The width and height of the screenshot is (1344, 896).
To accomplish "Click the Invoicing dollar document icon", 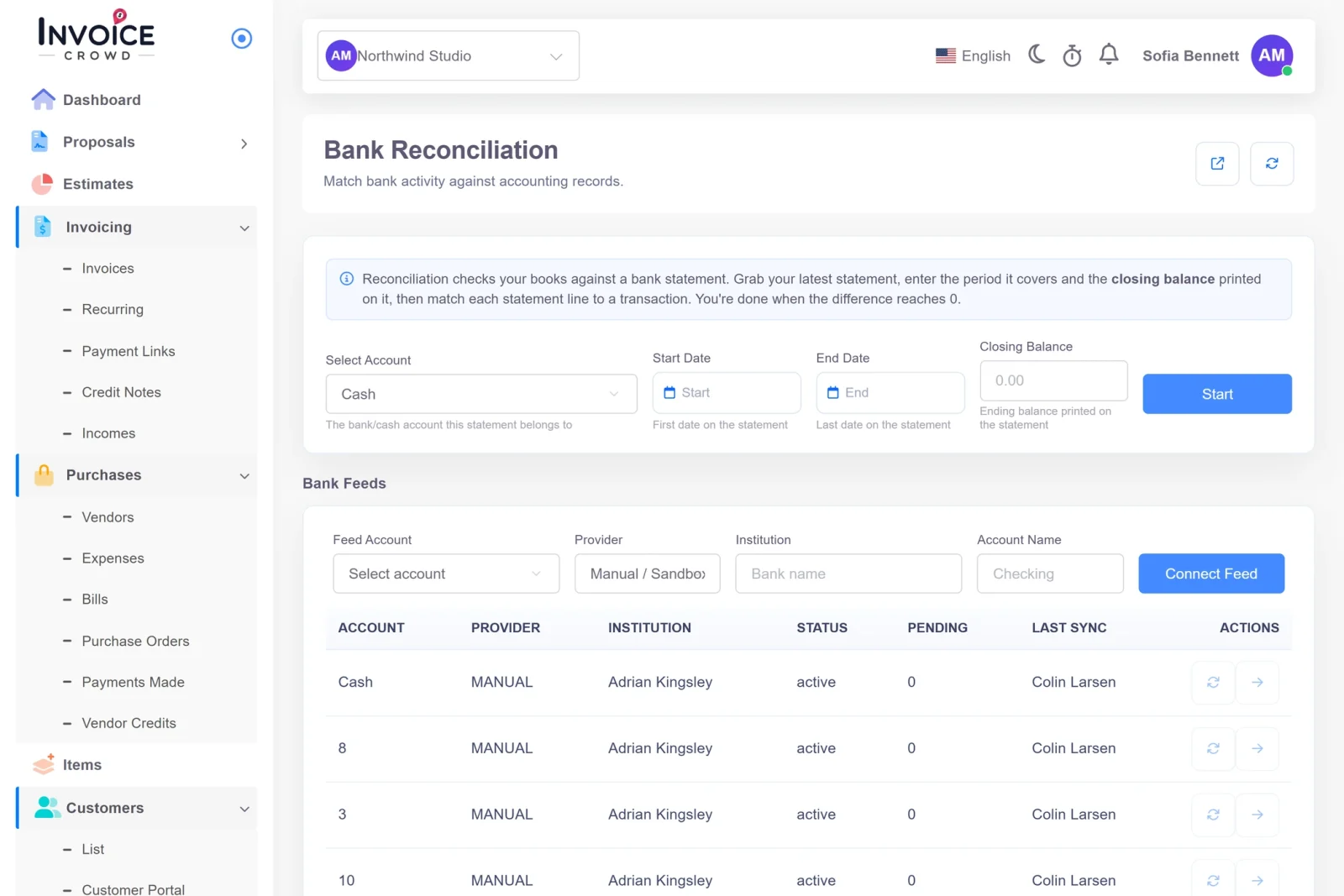I will coord(43,227).
